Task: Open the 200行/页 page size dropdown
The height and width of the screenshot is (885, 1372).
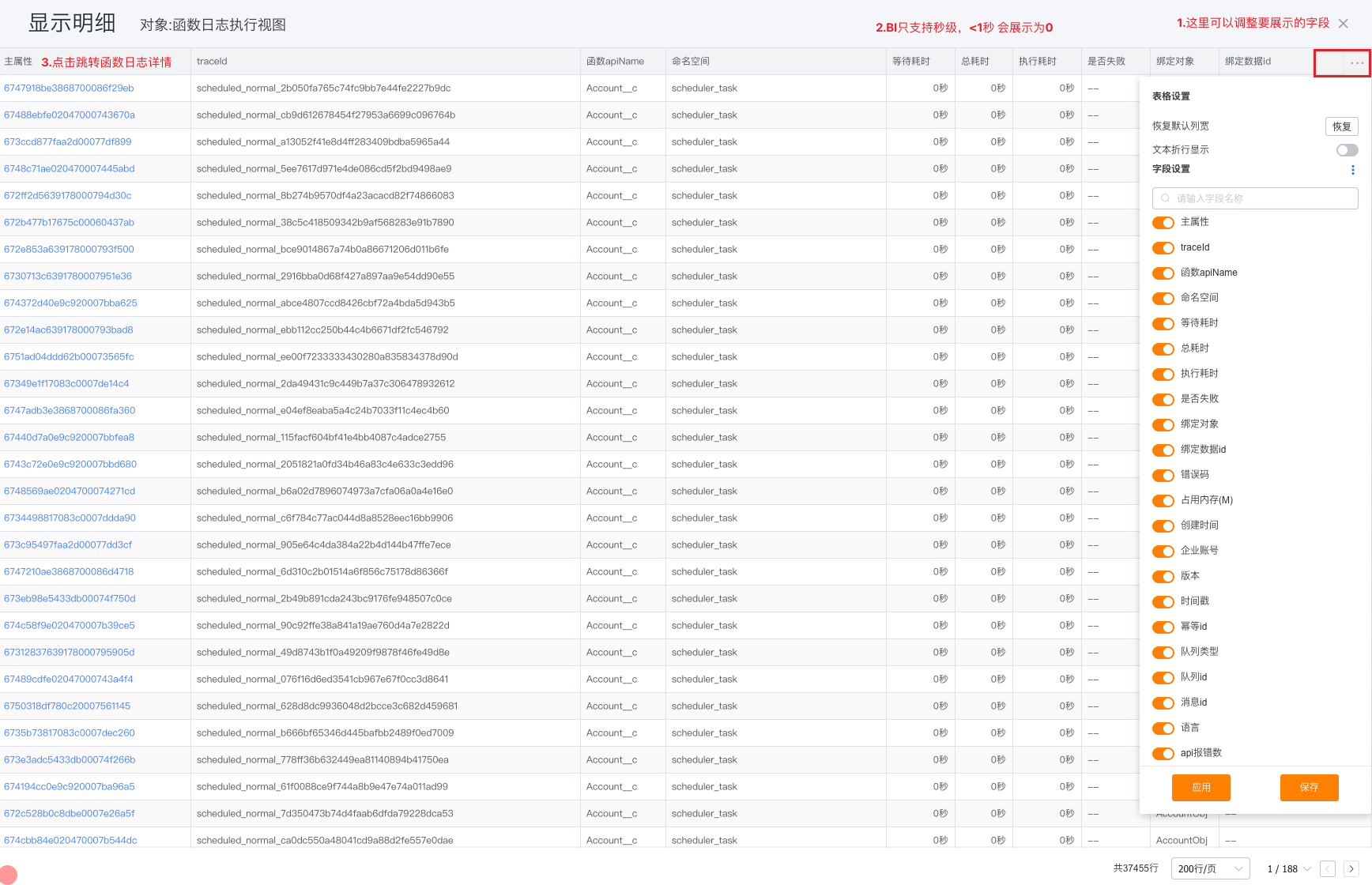Action: pos(1209,868)
